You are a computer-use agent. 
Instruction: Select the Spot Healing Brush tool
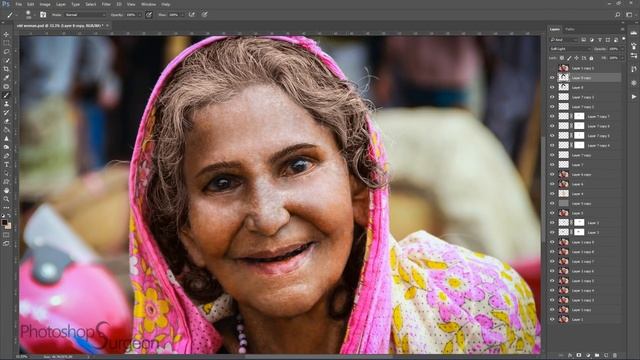[x=6, y=87]
